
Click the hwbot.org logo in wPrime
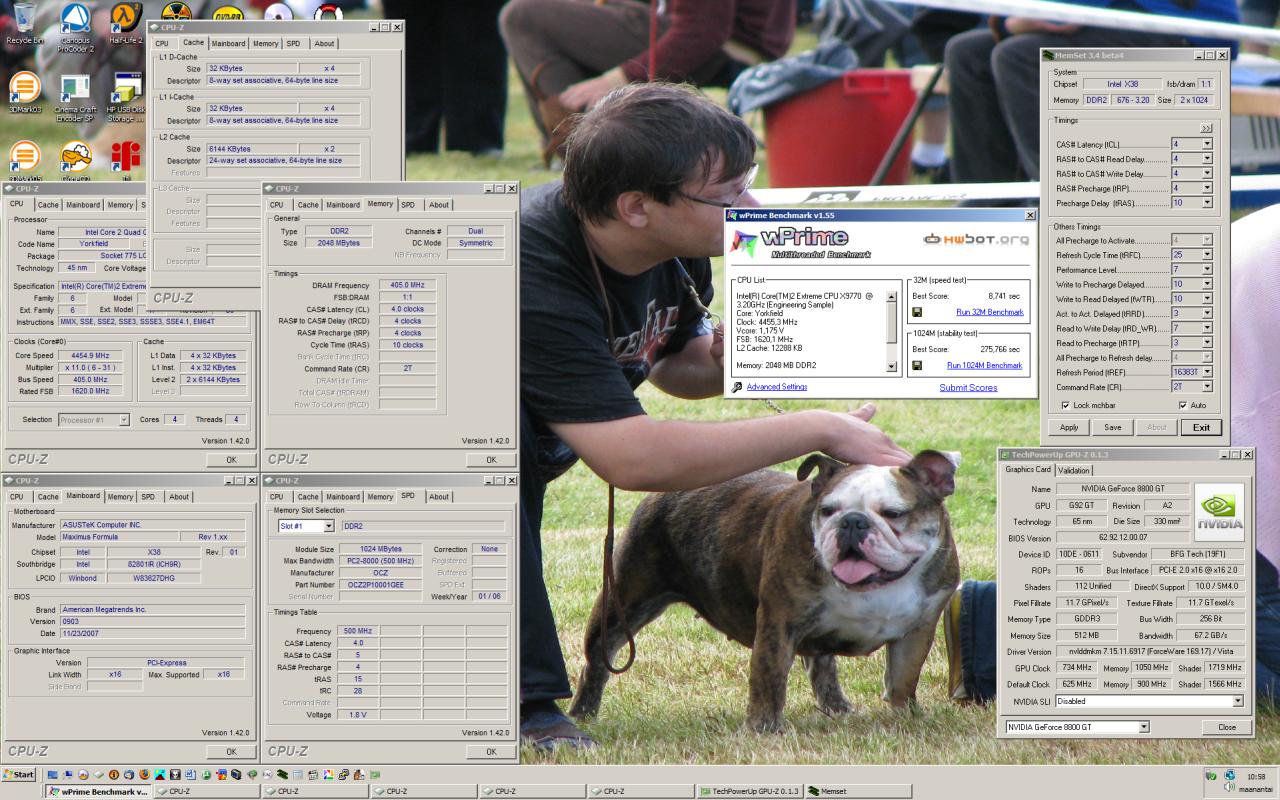click(975, 239)
